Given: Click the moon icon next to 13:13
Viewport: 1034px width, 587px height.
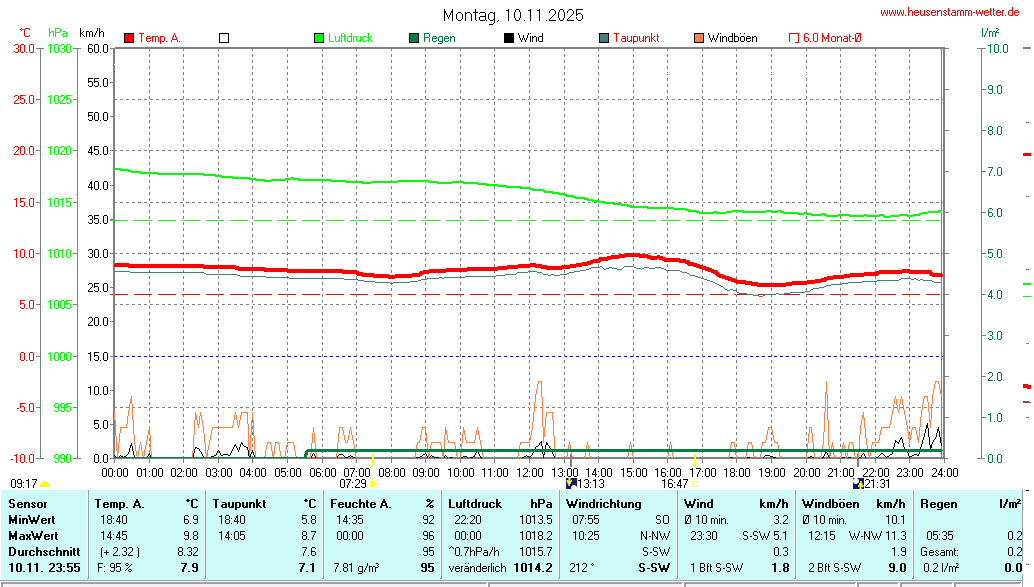Looking at the screenshot, I should click(570, 484).
